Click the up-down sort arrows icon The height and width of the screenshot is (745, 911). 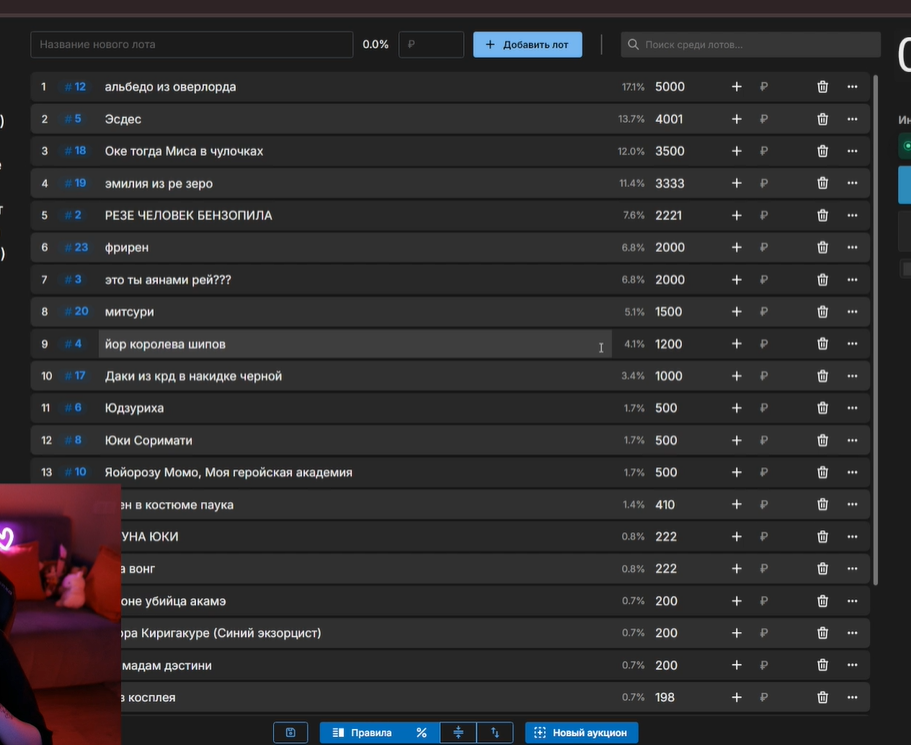click(x=495, y=733)
